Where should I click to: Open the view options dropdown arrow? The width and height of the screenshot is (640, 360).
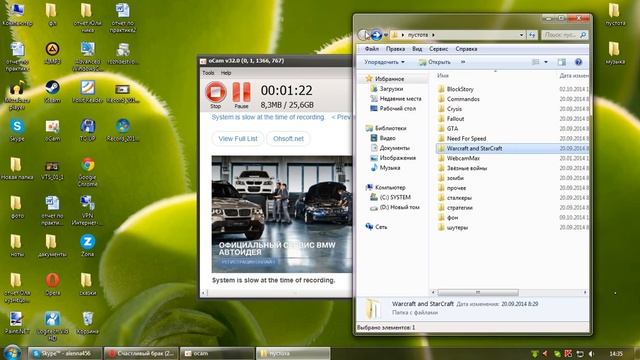(546, 62)
